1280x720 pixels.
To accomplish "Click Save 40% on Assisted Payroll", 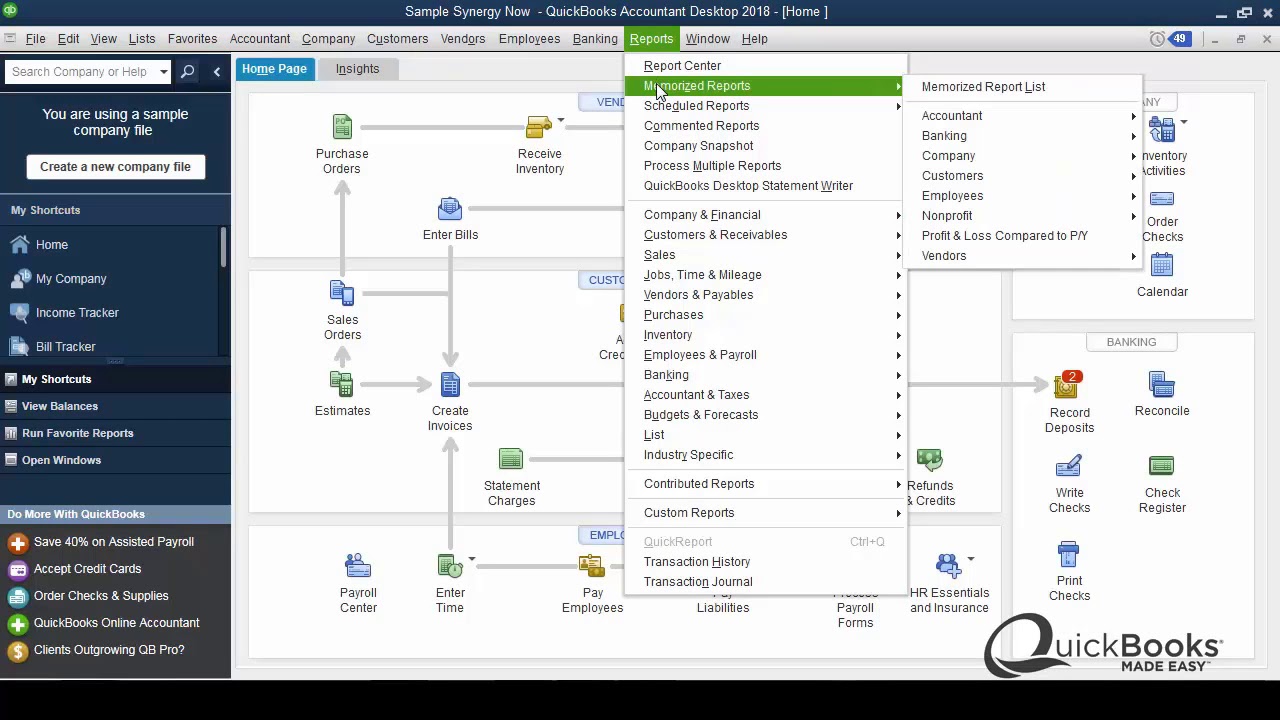I will pyautogui.click(x=114, y=542).
